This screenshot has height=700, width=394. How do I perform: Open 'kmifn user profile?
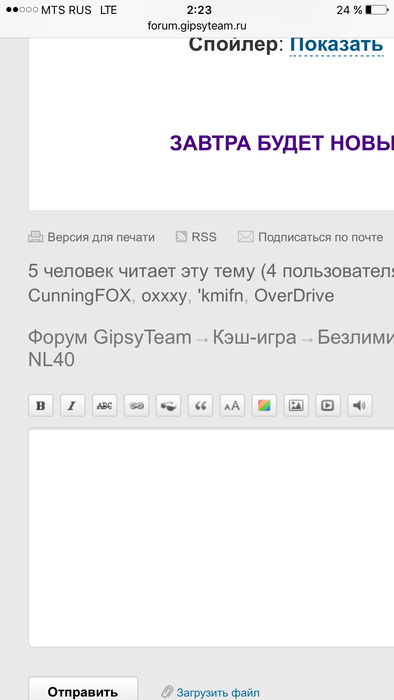(x=220, y=296)
